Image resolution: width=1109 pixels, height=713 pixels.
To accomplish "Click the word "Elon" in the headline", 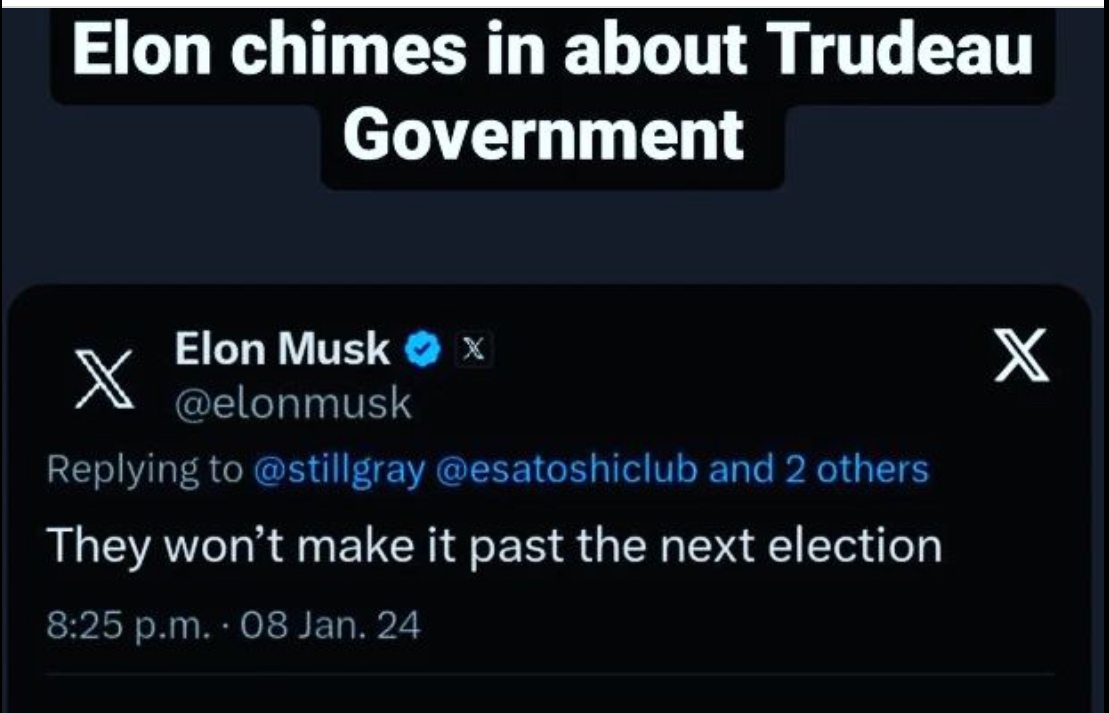I will pos(141,50).
